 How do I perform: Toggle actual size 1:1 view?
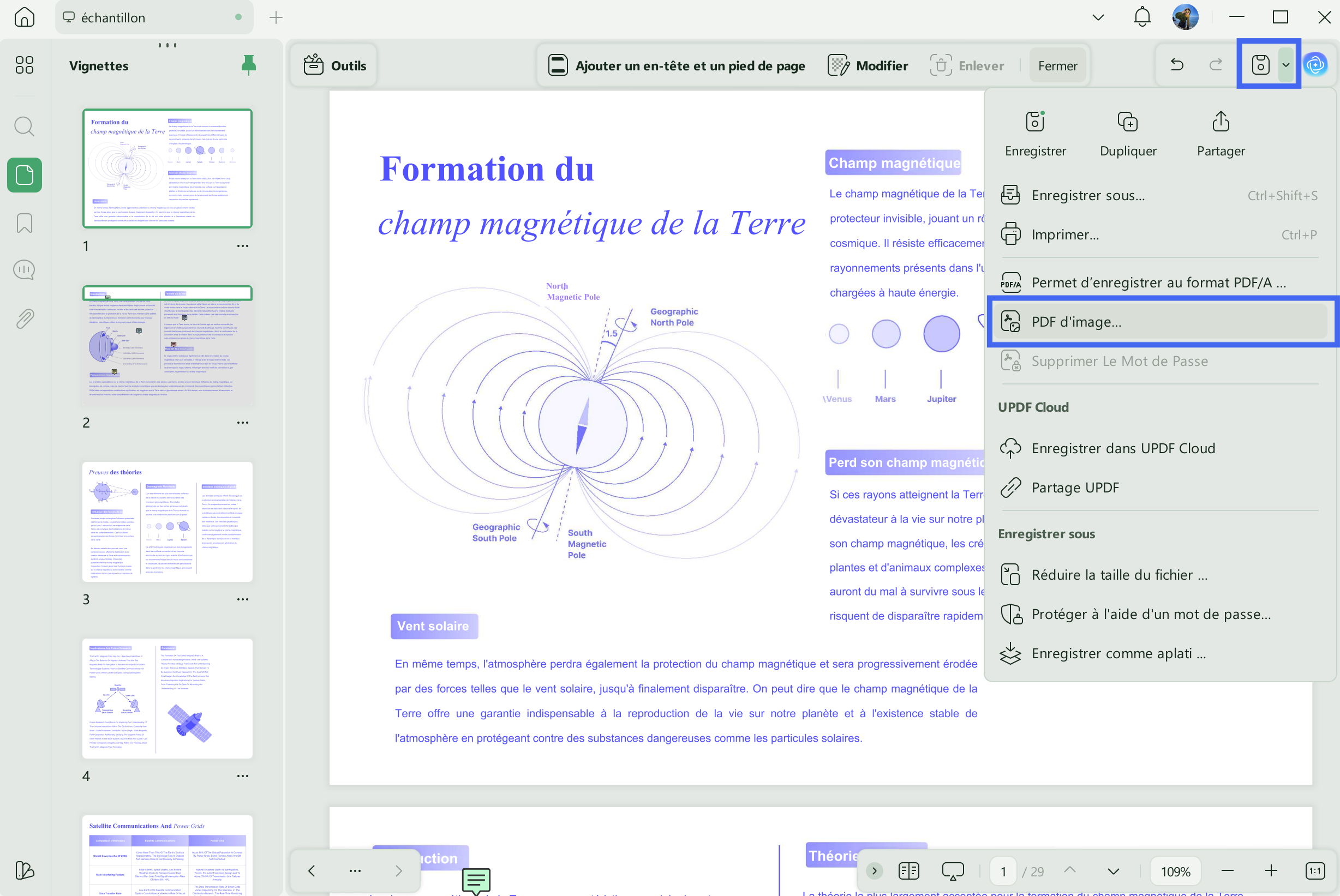1315,870
